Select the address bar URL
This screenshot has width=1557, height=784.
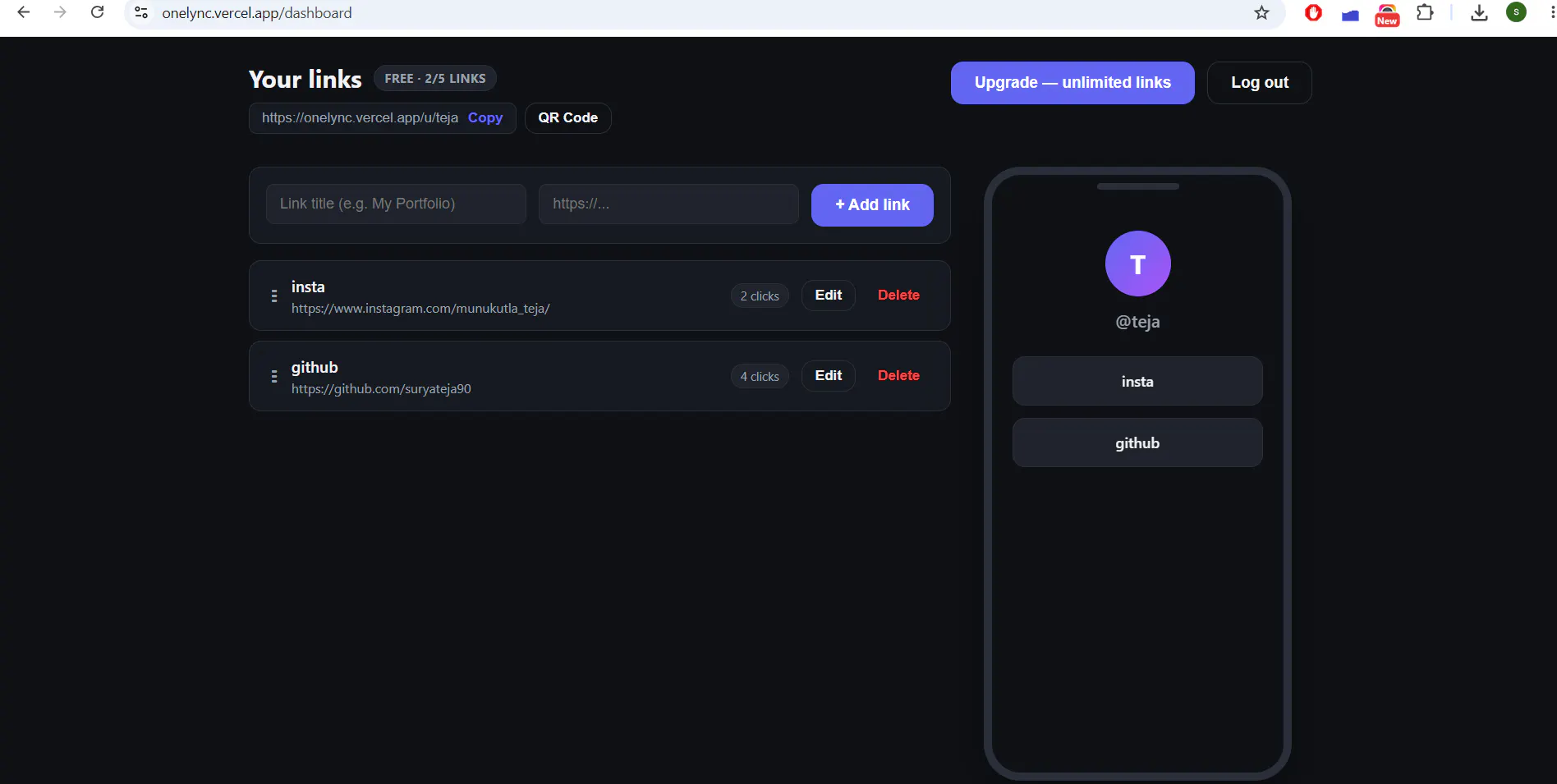click(257, 13)
